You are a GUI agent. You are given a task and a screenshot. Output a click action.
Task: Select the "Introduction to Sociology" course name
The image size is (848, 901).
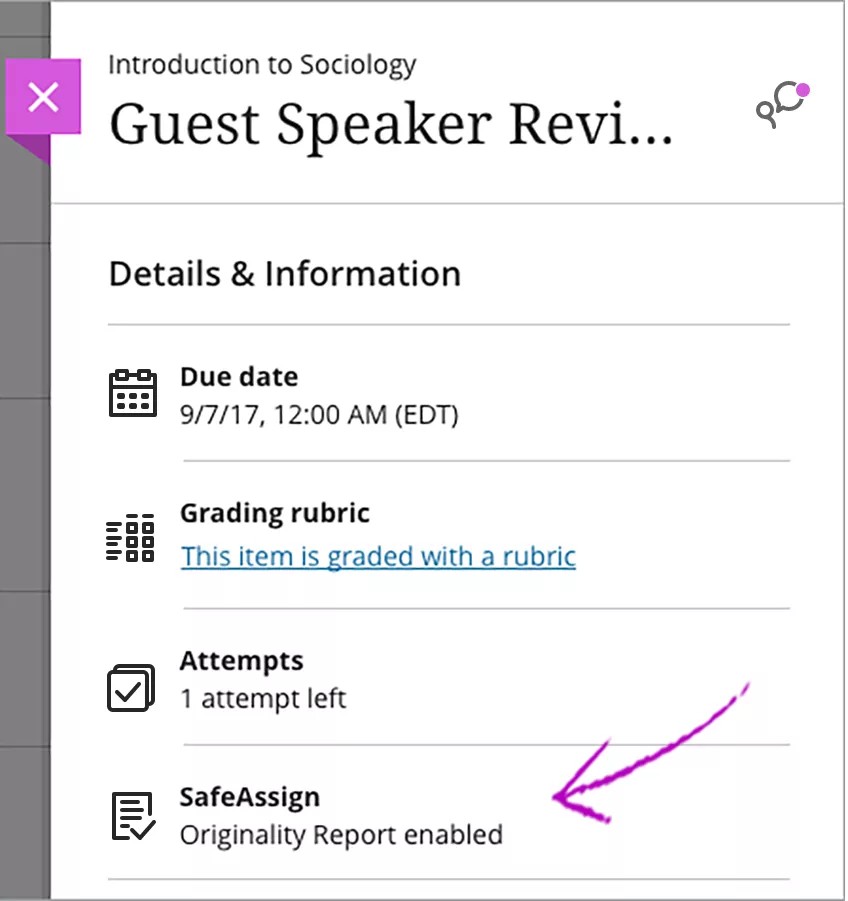click(261, 66)
